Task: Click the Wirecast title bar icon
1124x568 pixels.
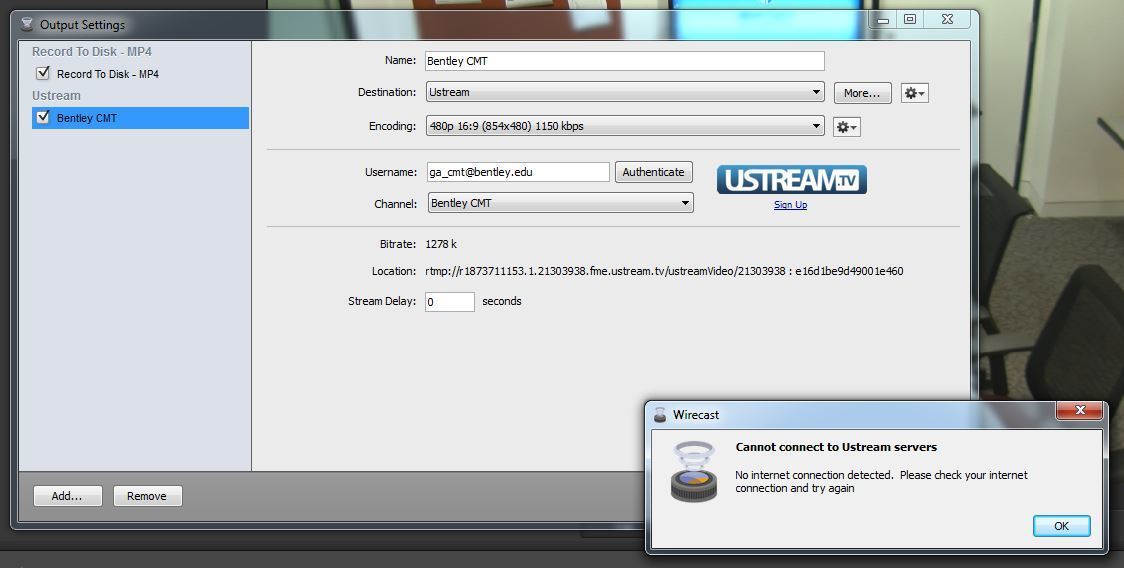Action: coord(660,415)
